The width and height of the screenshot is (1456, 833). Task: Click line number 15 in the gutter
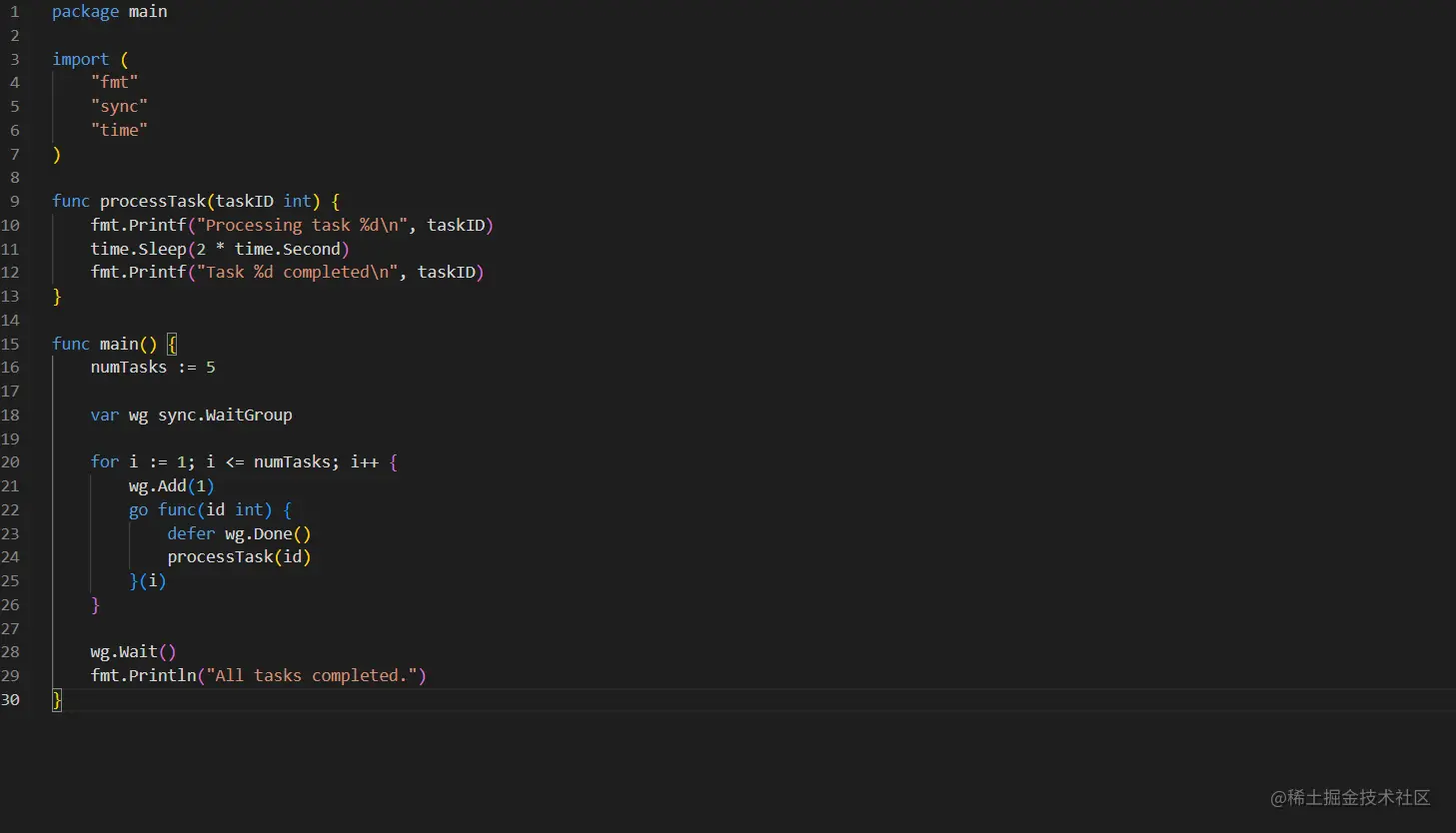click(10, 345)
